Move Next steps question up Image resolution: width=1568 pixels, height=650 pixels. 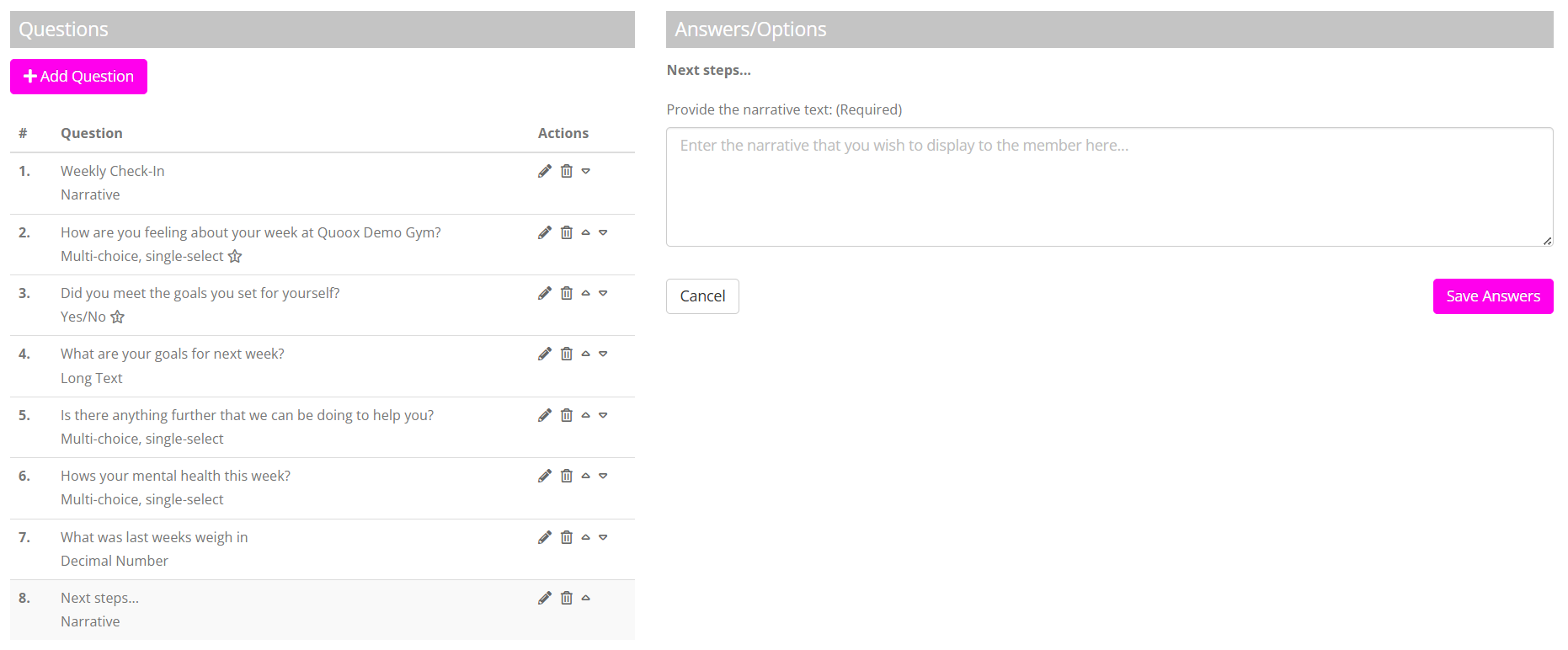click(x=586, y=598)
